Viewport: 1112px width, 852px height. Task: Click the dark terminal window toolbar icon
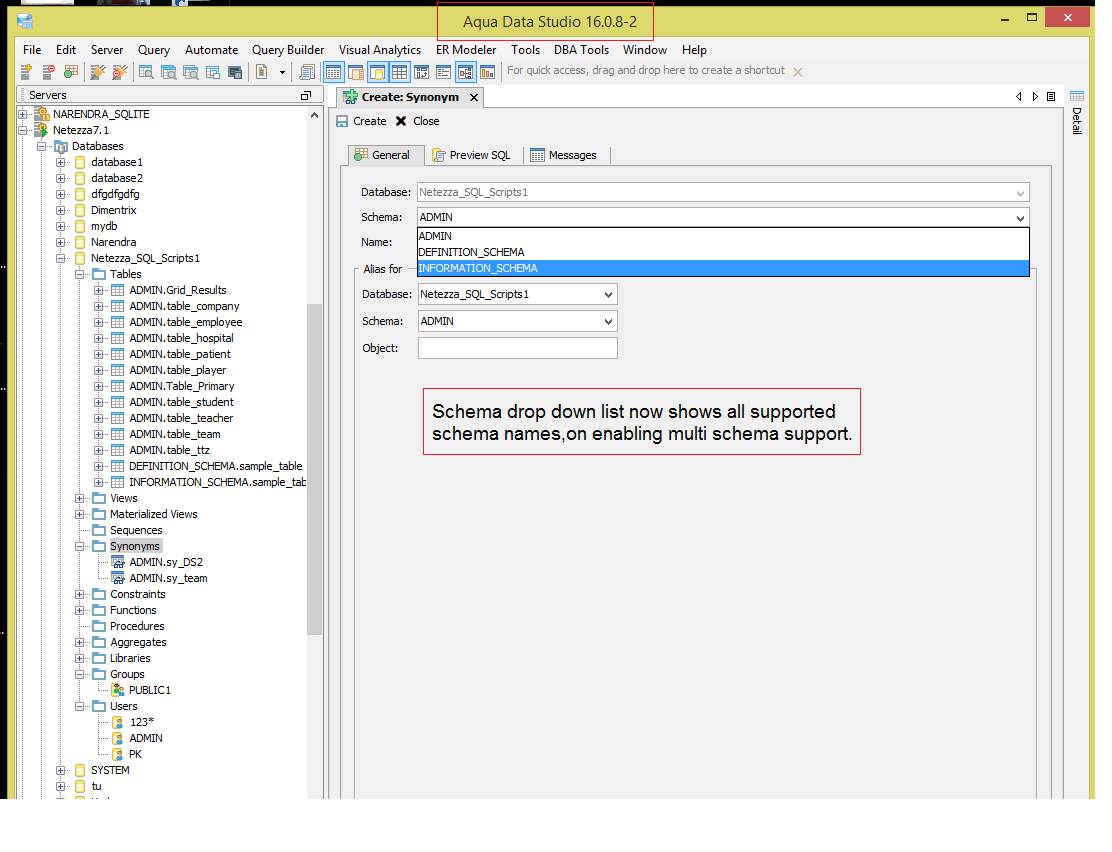pos(235,72)
